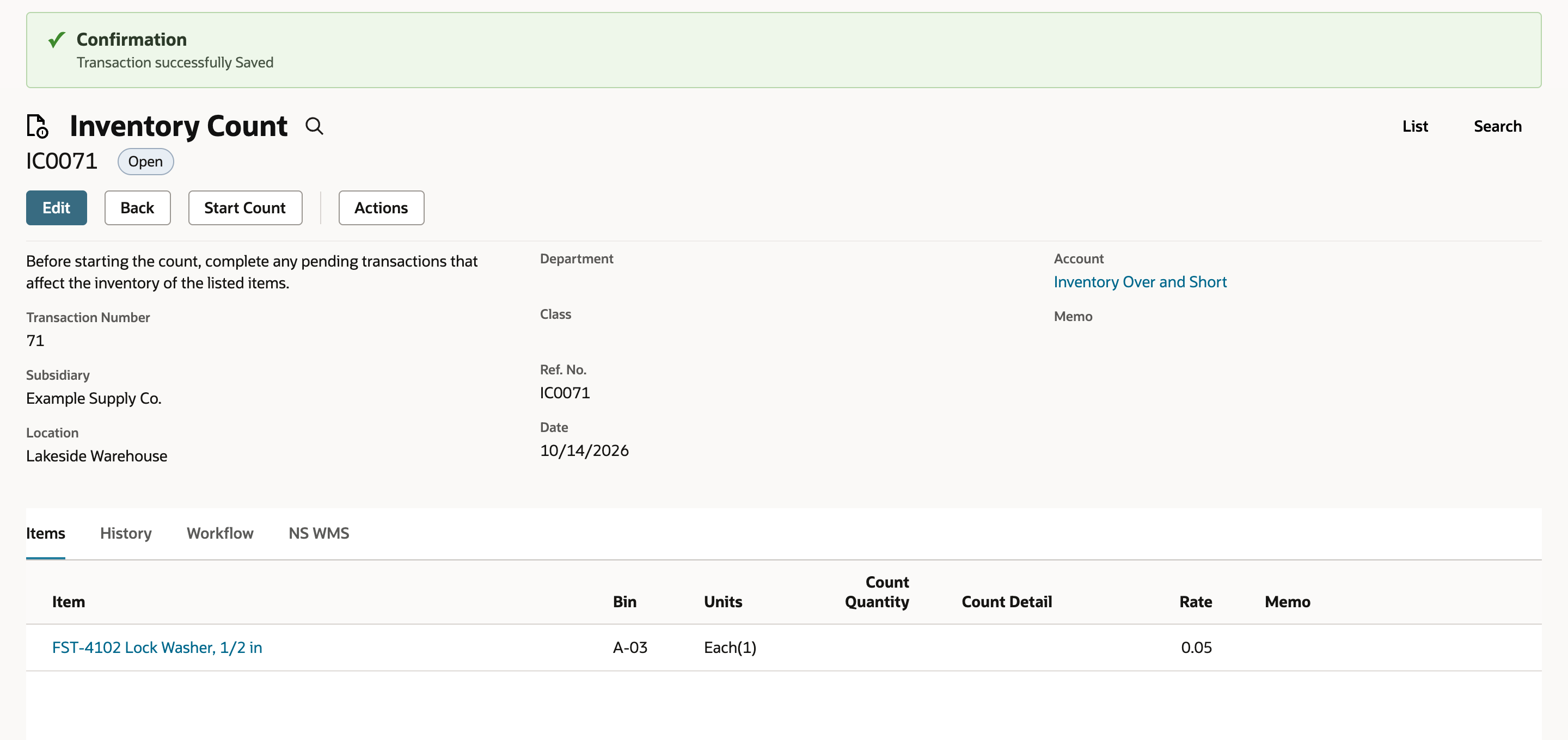Click the A-03 bin cell
The width and height of the screenshot is (1568, 740).
630,647
